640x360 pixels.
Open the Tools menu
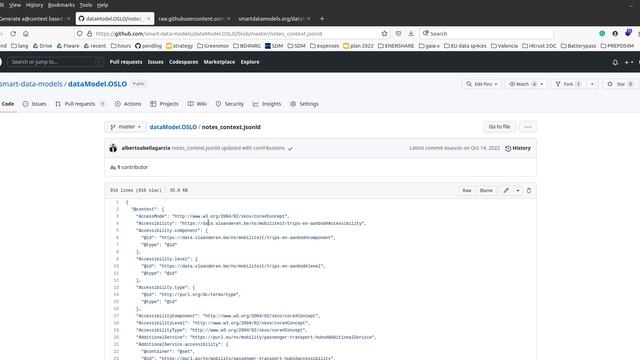(x=86, y=5)
